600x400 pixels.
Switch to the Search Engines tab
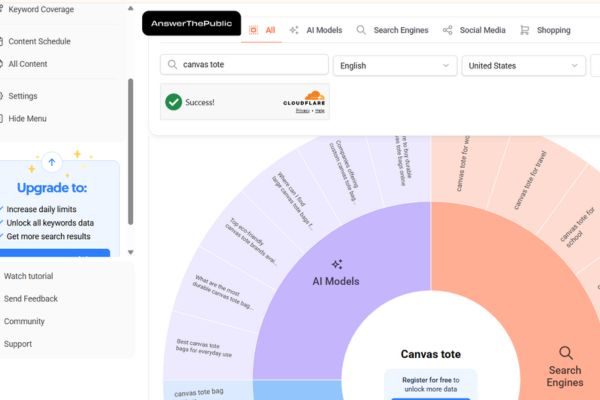click(393, 30)
